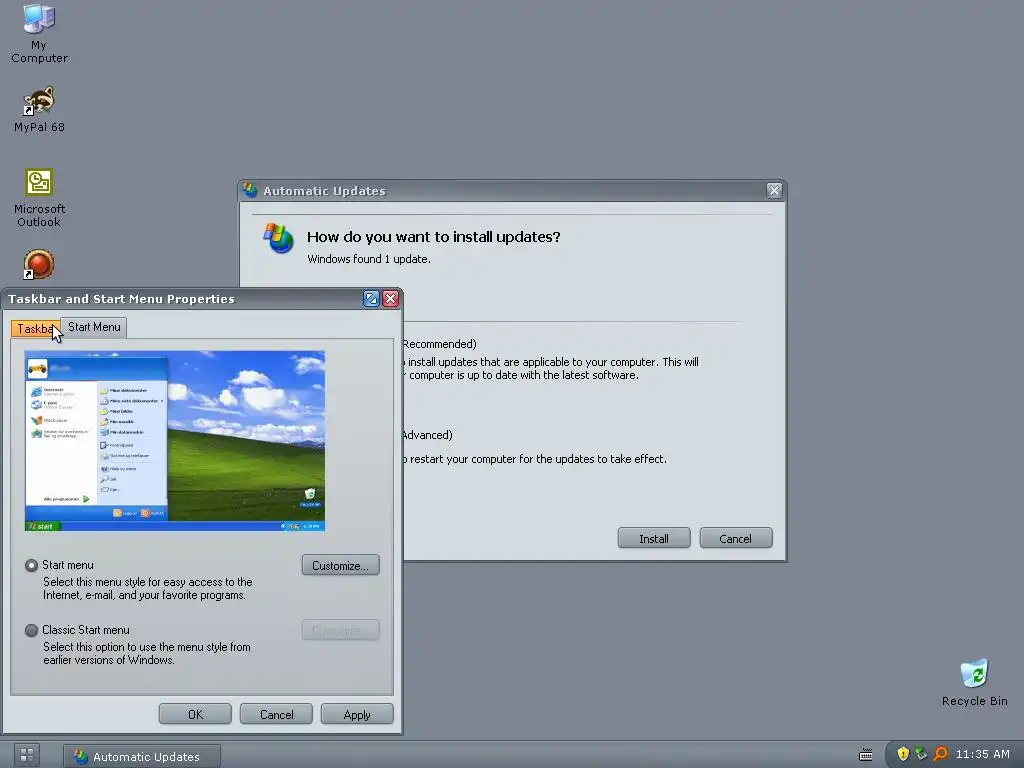Open Microsoft Outlook desktop icon
This screenshot has width=1024, height=768.
[x=39, y=198]
